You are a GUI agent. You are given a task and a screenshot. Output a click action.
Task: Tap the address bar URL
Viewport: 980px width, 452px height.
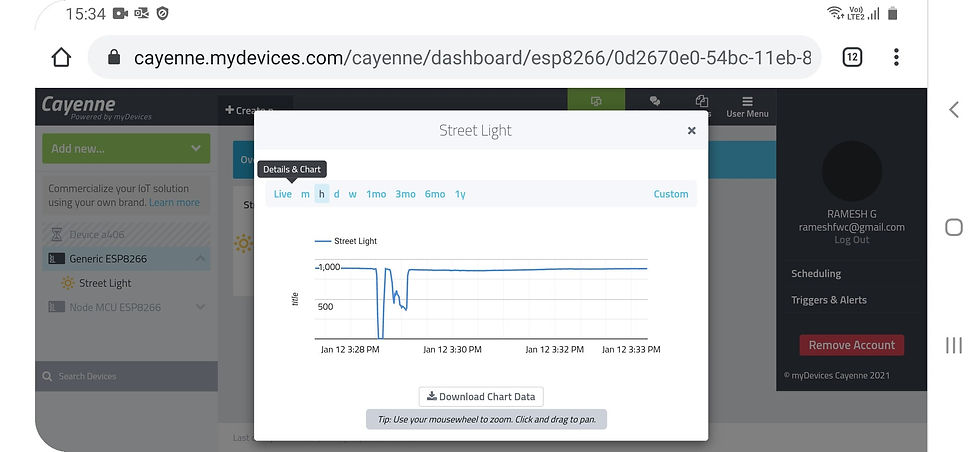pyautogui.click(x=472, y=58)
